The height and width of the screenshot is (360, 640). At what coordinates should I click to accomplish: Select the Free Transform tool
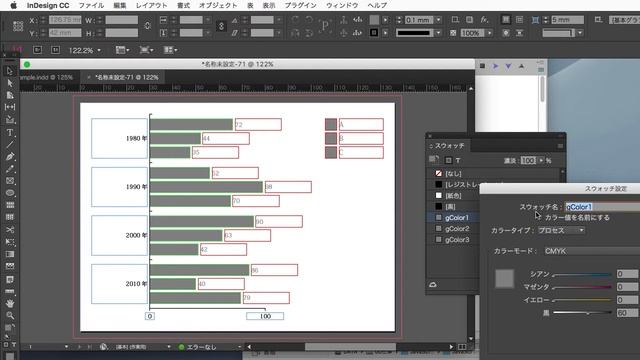pyautogui.click(x=10, y=242)
